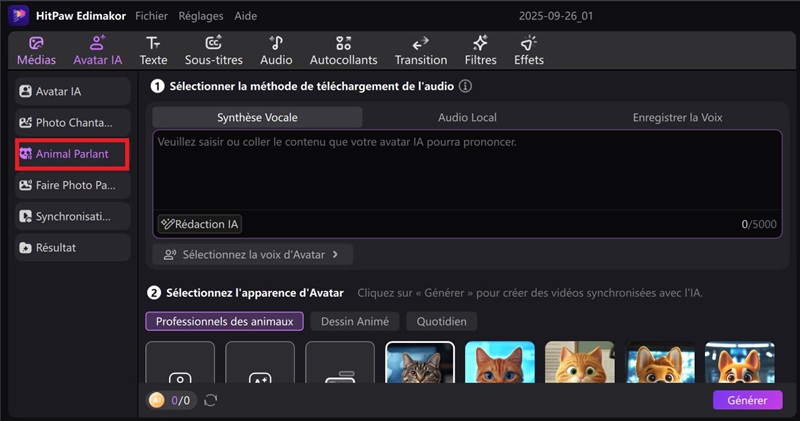Choose the corgi dog avatar
The width and height of the screenshot is (800, 421).
(740, 362)
